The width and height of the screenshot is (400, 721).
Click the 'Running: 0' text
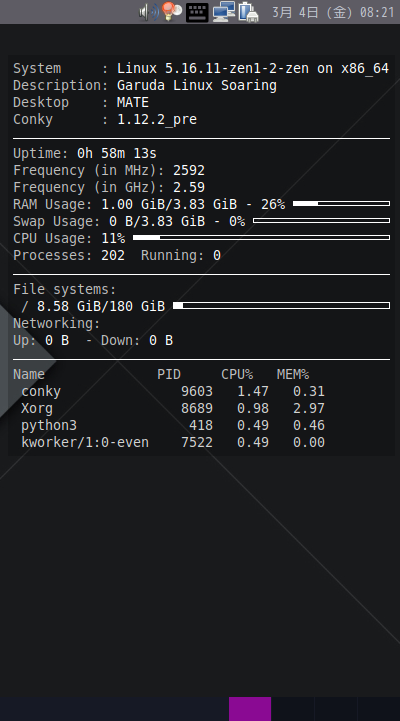pyautogui.click(x=181, y=255)
